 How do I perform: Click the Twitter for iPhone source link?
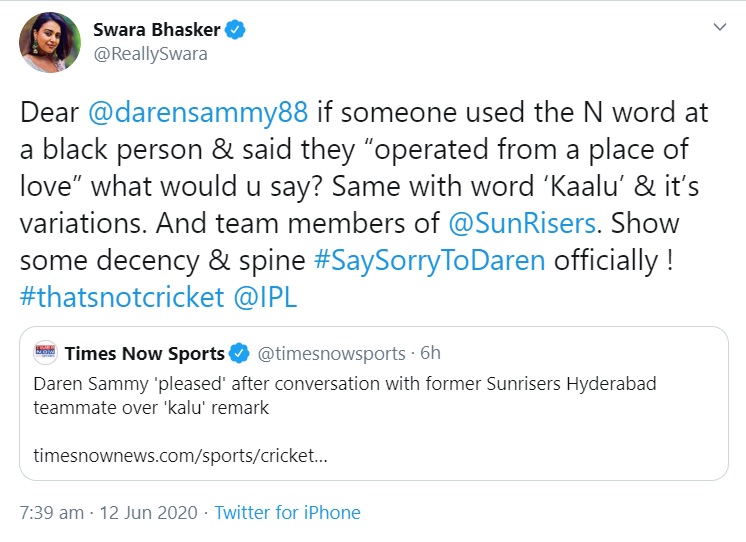coord(288,512)
